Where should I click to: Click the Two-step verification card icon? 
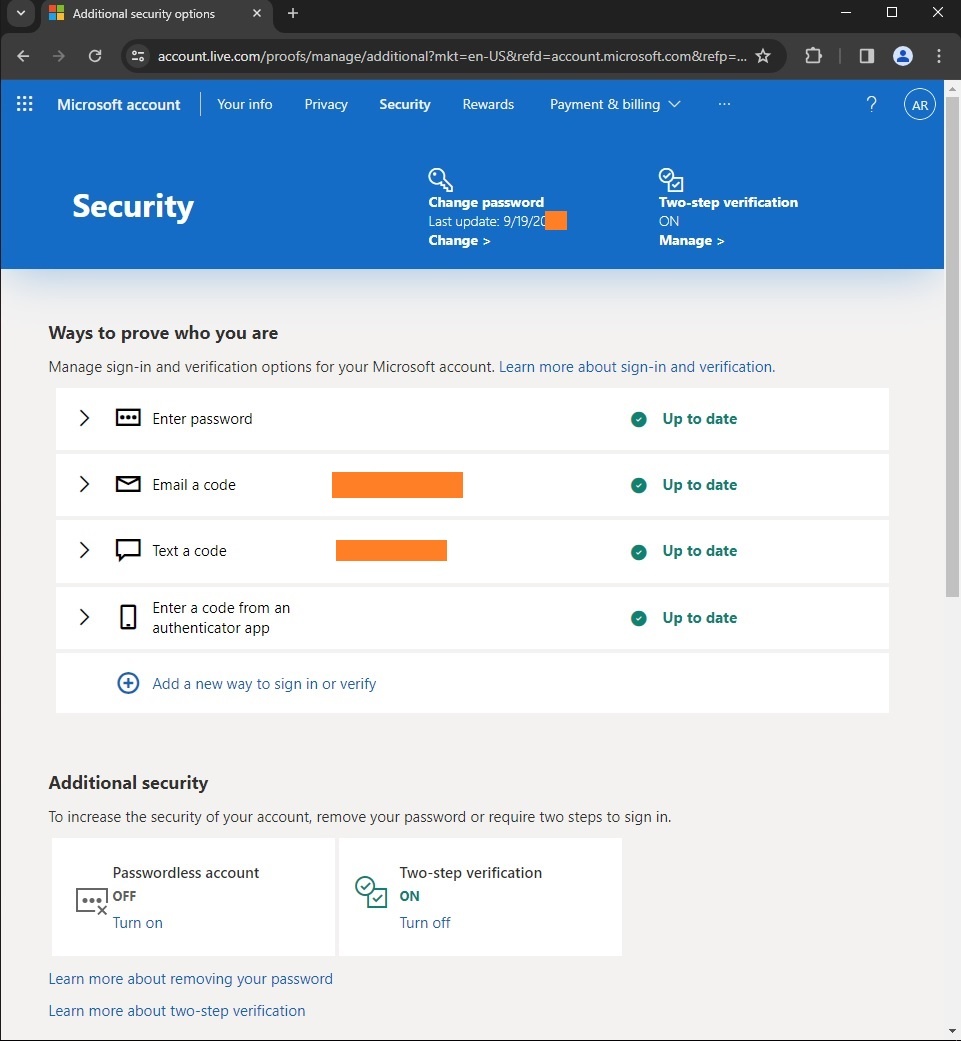(x=371, y=892)
